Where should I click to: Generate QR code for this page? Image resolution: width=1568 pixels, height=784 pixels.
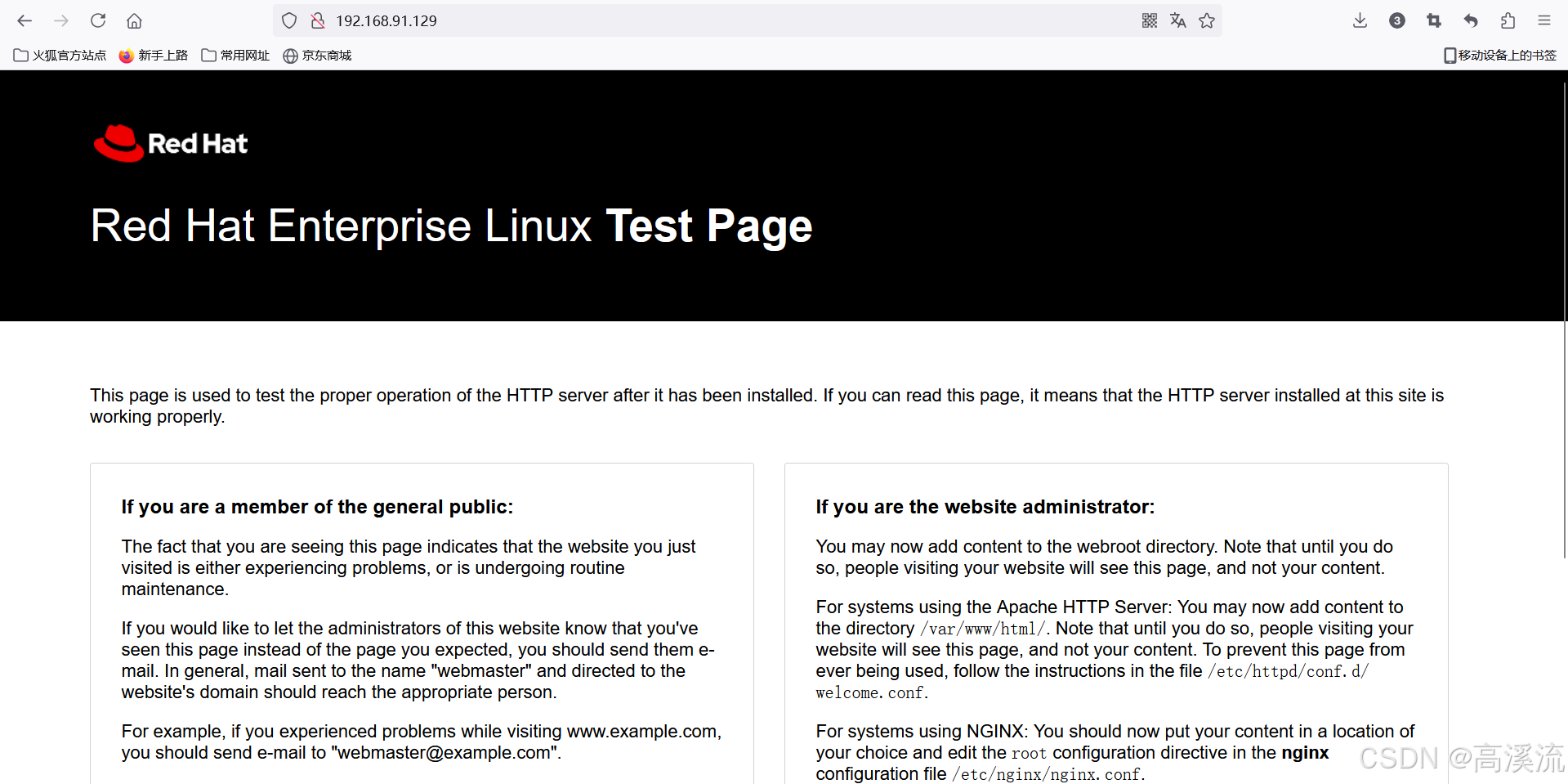1150,20
